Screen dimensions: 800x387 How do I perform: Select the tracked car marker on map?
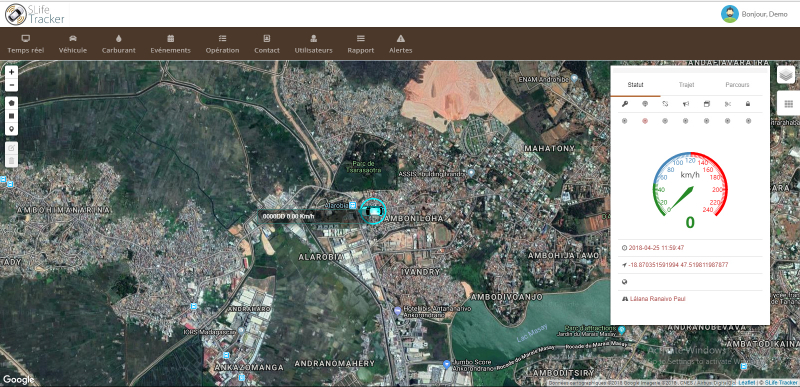pos(373,211)
